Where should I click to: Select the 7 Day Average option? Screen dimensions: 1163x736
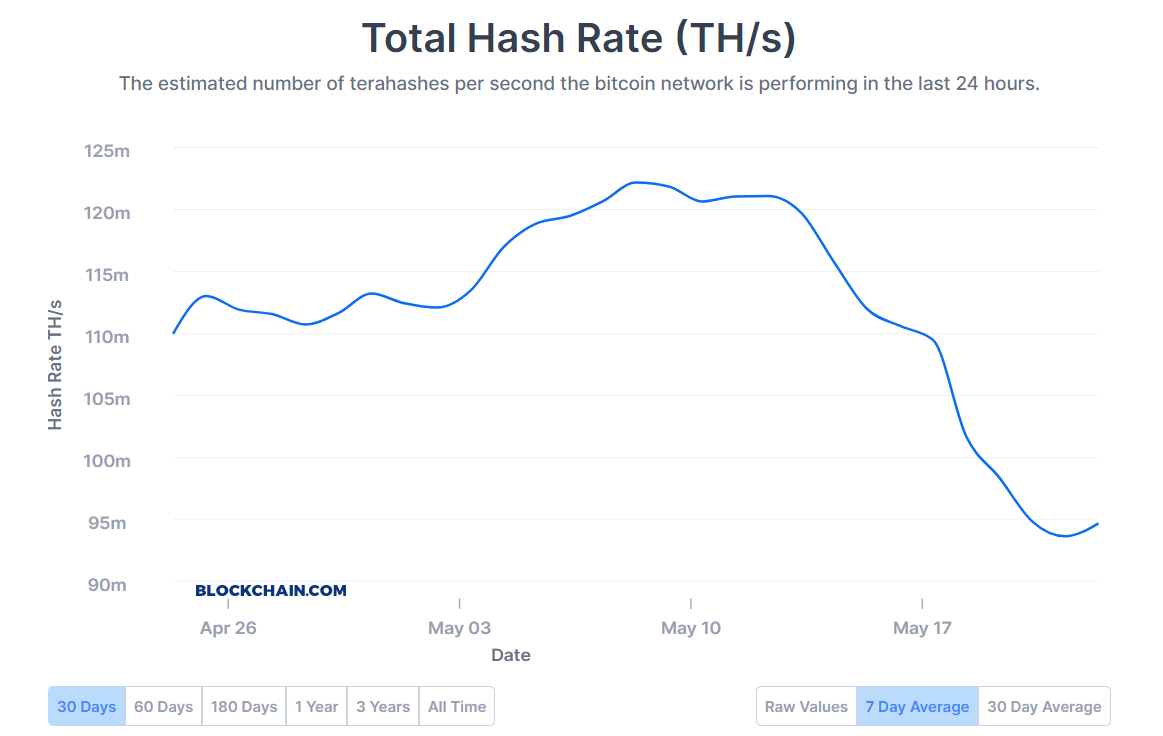tap(917, 706)
